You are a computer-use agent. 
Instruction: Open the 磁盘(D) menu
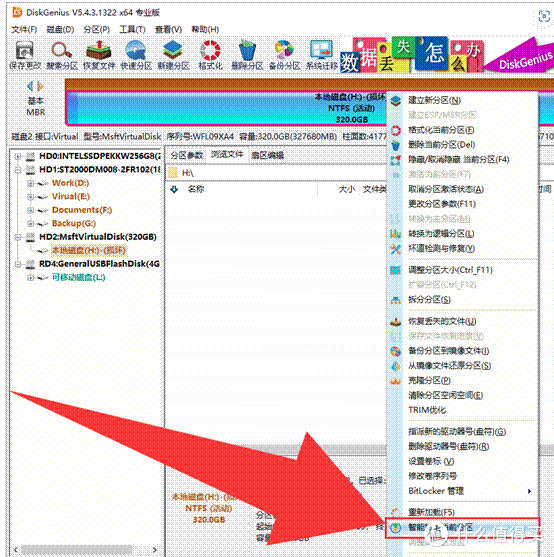click(60, 29)
